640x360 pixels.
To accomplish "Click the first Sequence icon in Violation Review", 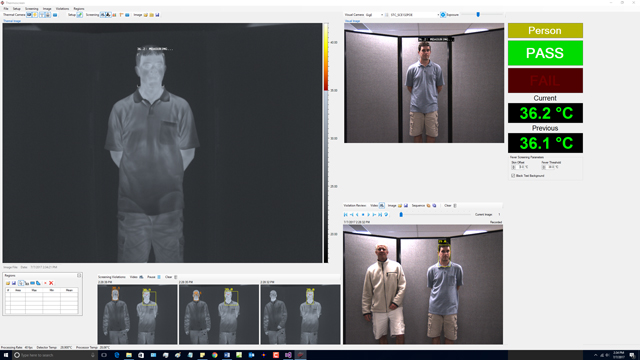I will [429, 205].
